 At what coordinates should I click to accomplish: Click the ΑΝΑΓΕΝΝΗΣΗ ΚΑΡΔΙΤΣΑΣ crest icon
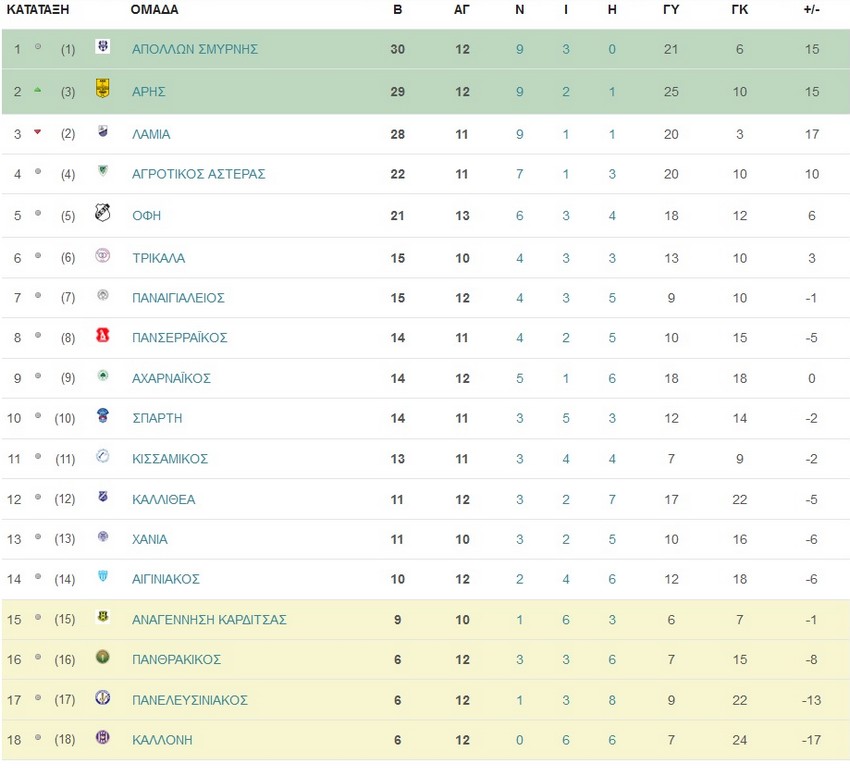pos(102,617)
